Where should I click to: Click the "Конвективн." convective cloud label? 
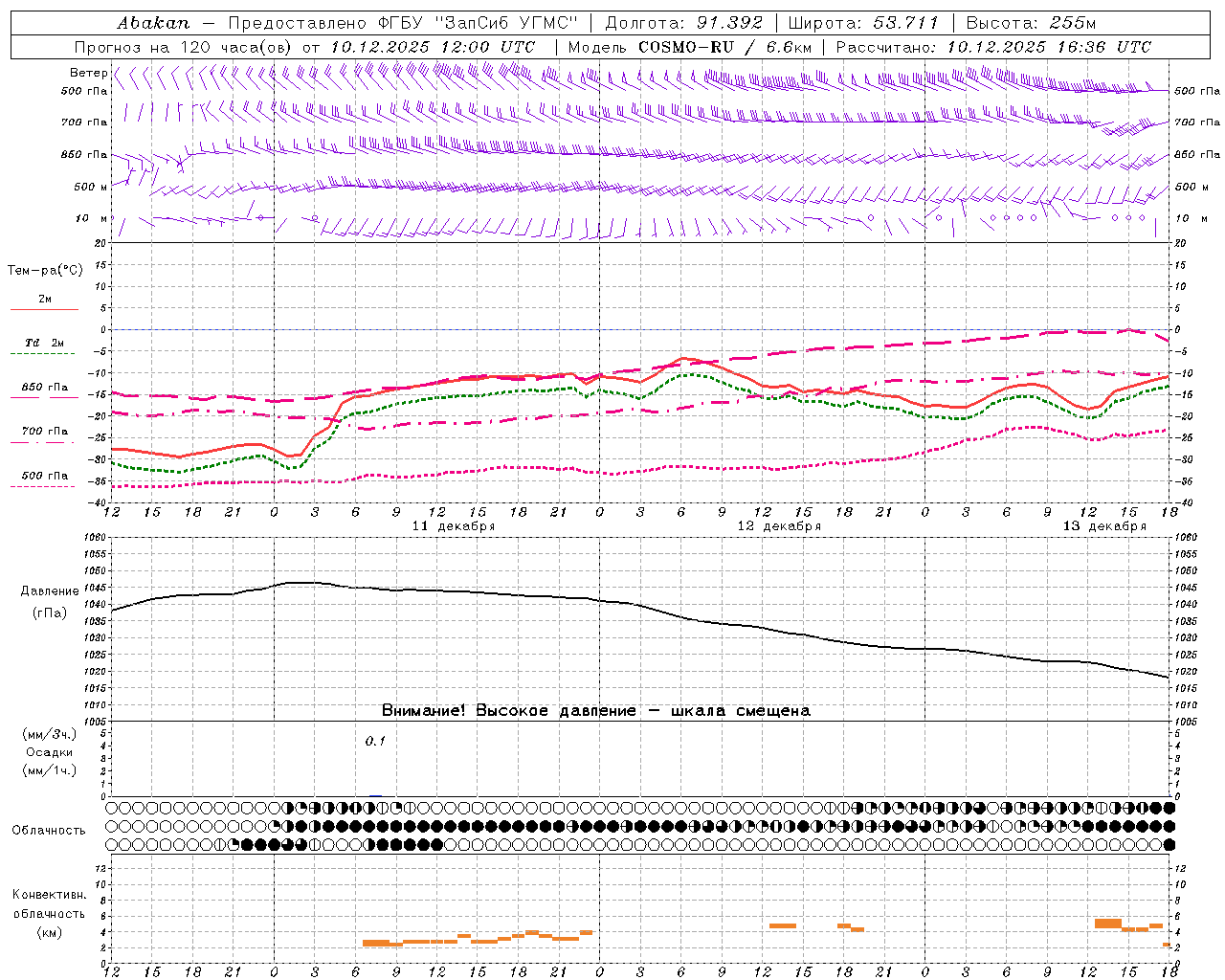(x=49, y=895)
